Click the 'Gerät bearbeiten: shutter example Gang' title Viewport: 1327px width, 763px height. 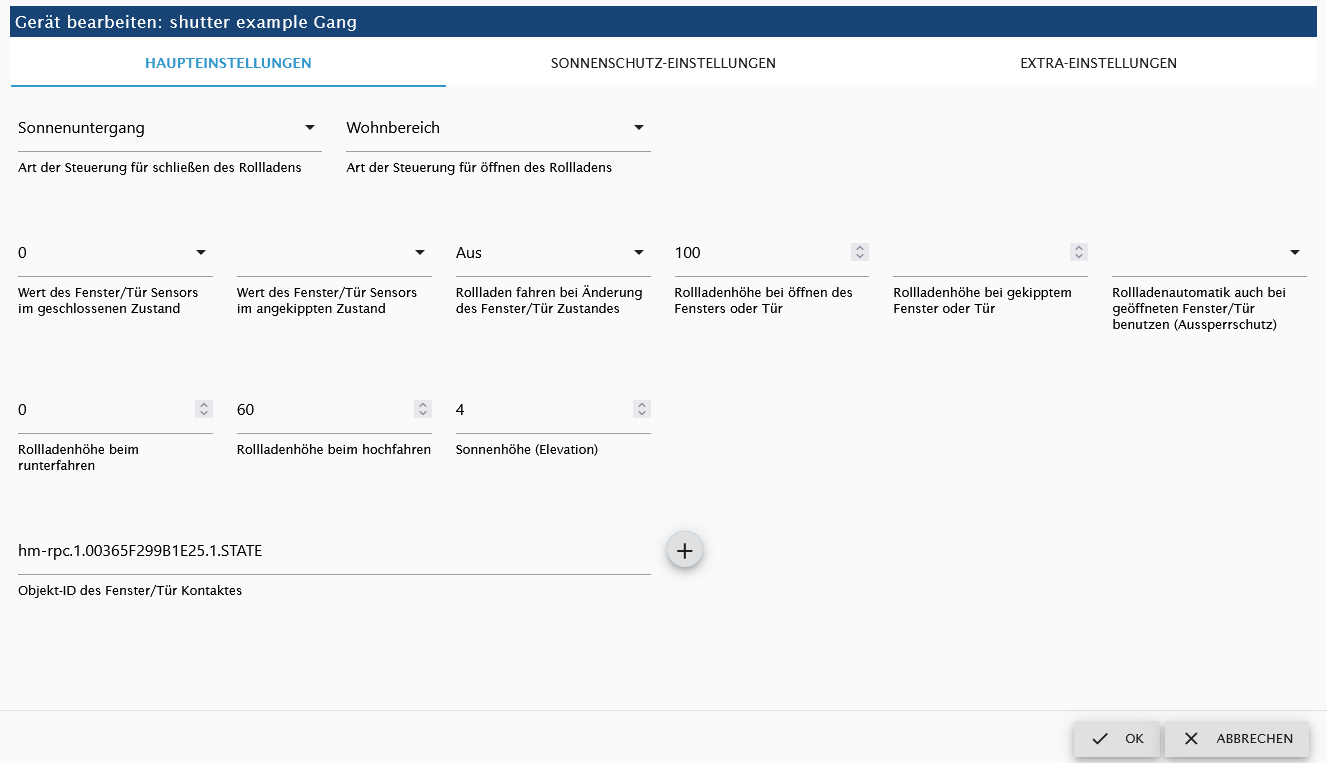coord(186,22)
